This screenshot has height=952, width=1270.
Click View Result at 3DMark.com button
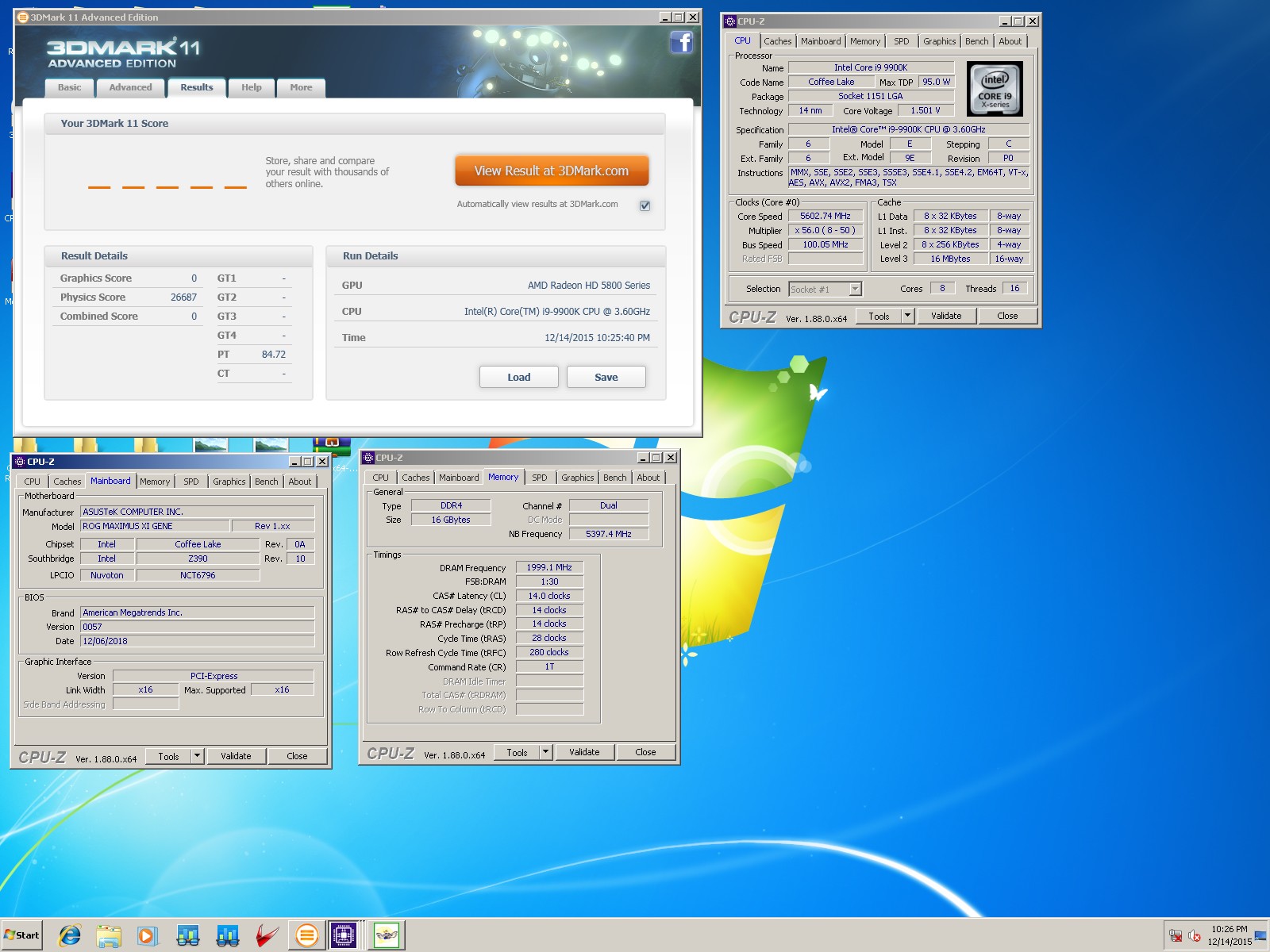[552, 171]
